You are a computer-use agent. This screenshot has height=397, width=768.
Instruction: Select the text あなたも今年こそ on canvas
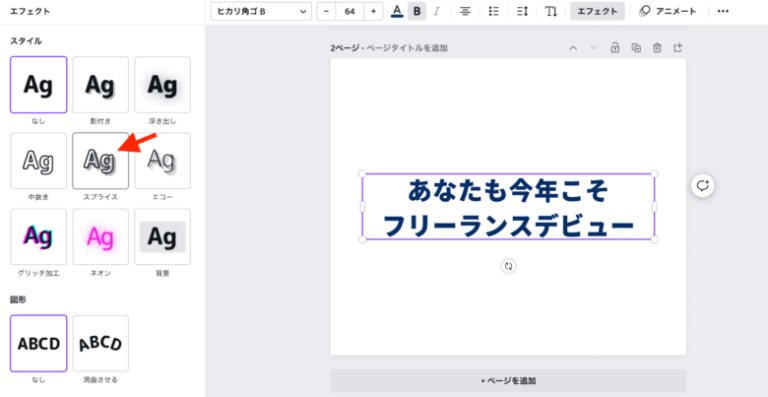508,191
